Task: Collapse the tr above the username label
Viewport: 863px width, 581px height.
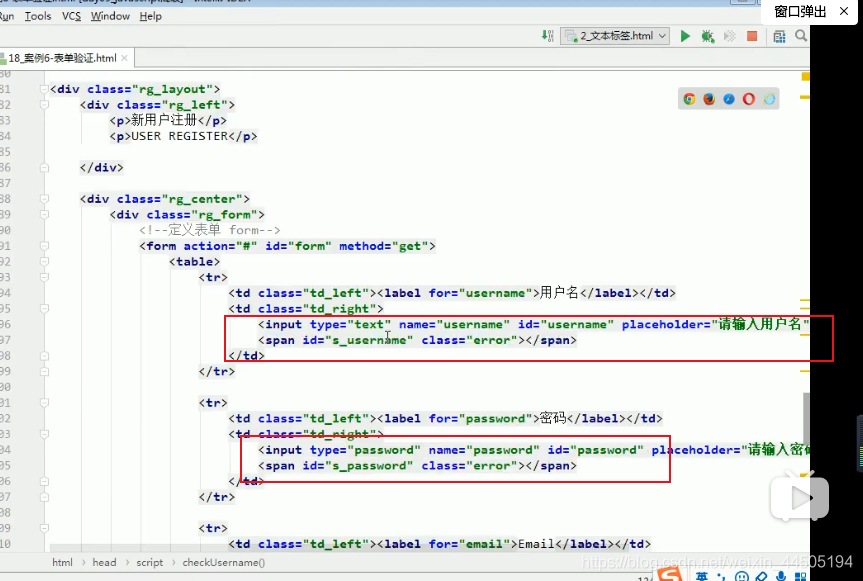Action: click(x=44, y=277)
